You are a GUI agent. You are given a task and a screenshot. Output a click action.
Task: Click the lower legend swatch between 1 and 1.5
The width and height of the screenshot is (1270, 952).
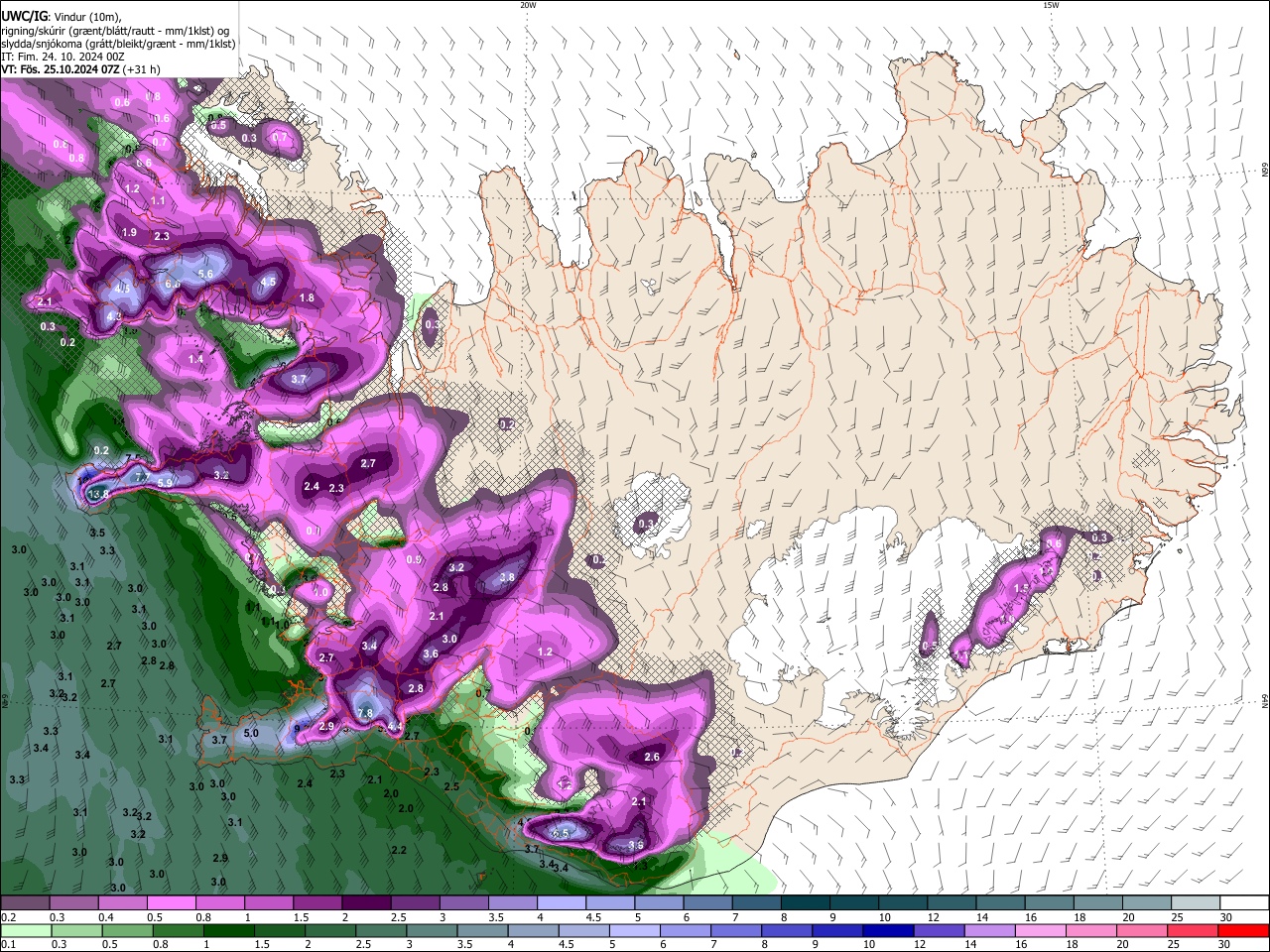[x=229, y=930]
